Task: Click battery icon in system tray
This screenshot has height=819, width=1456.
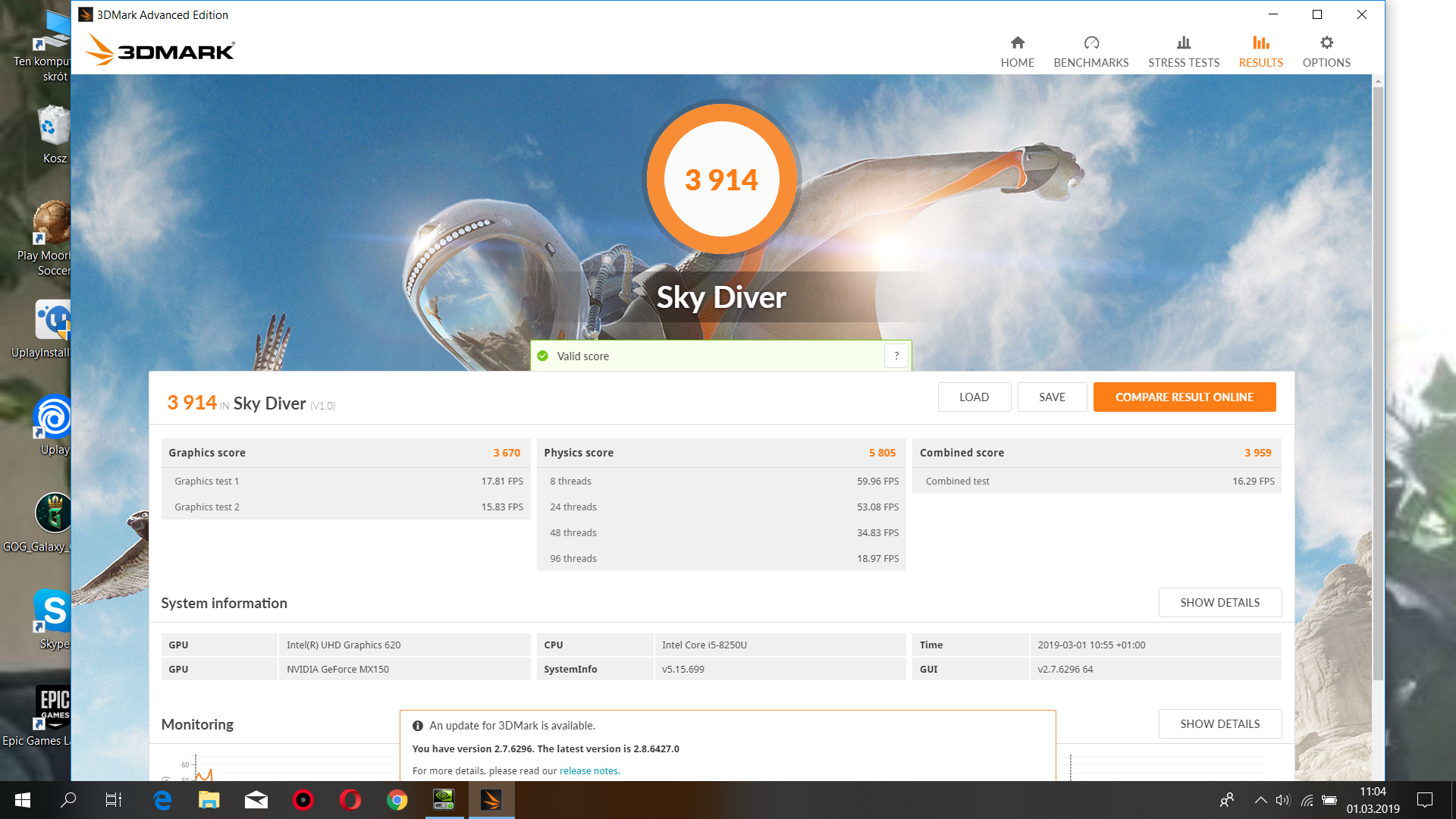Action: 1329,800
